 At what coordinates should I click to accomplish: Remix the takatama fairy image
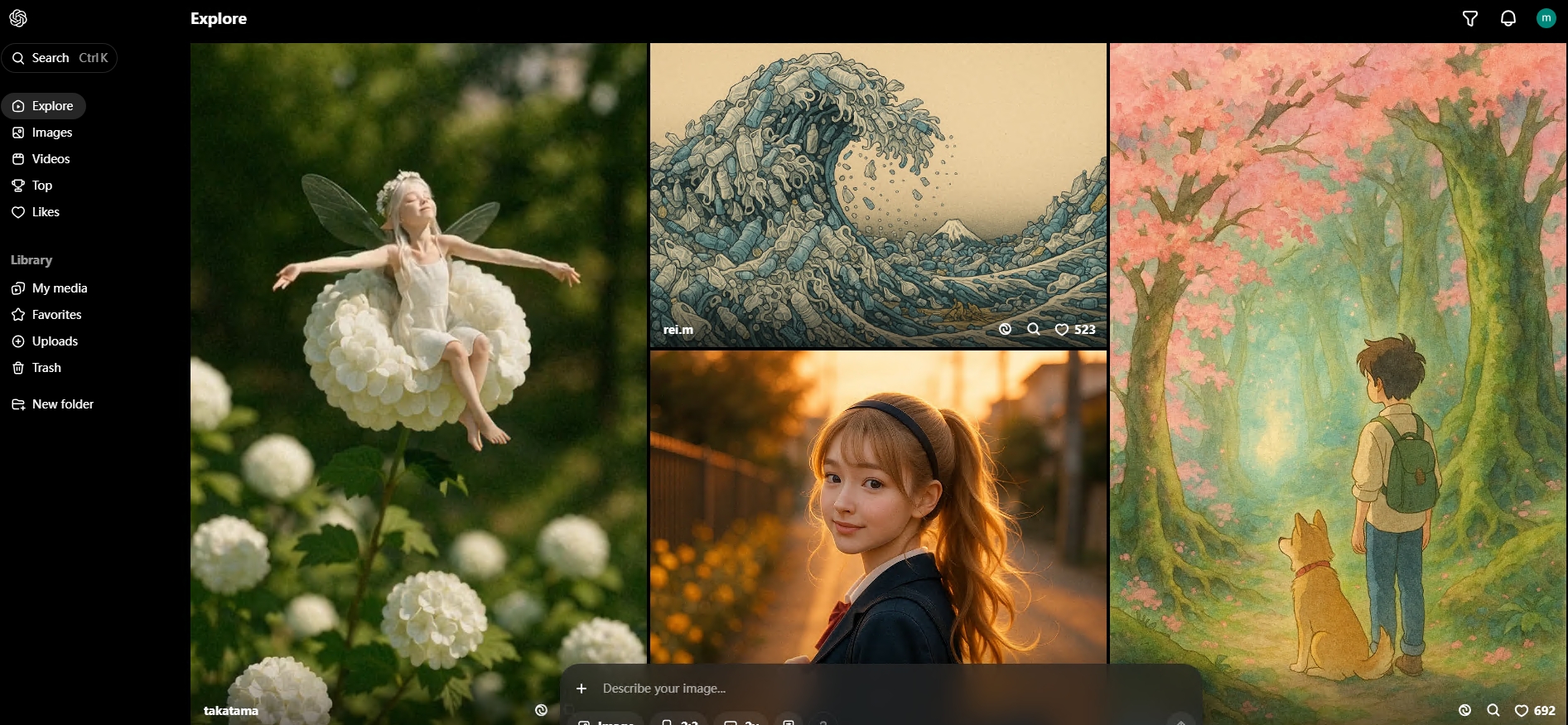pos(541,710)
